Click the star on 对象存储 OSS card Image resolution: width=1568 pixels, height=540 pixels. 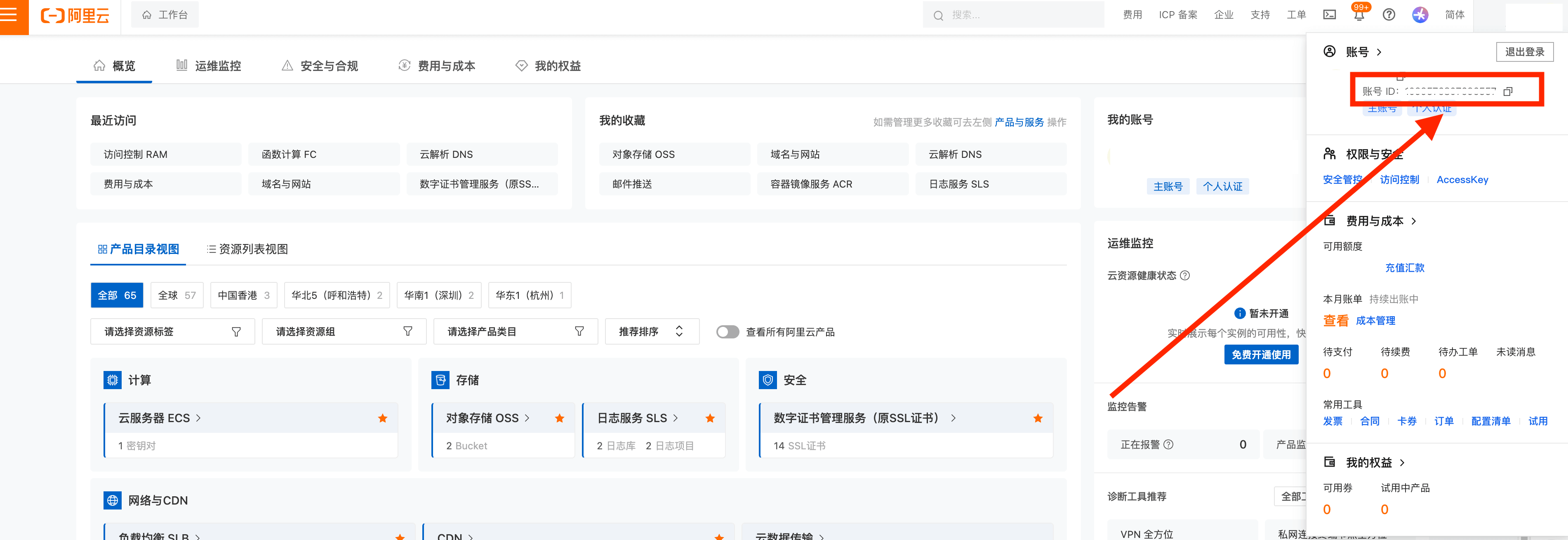[559, 418]
